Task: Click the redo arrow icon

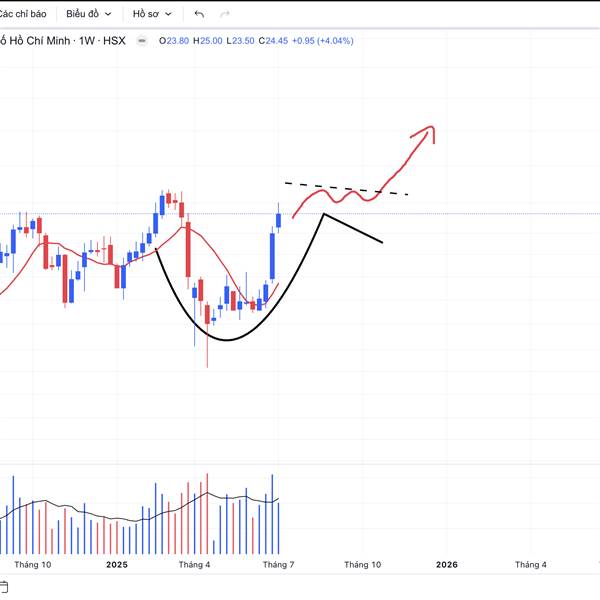Action: [225, 14]
